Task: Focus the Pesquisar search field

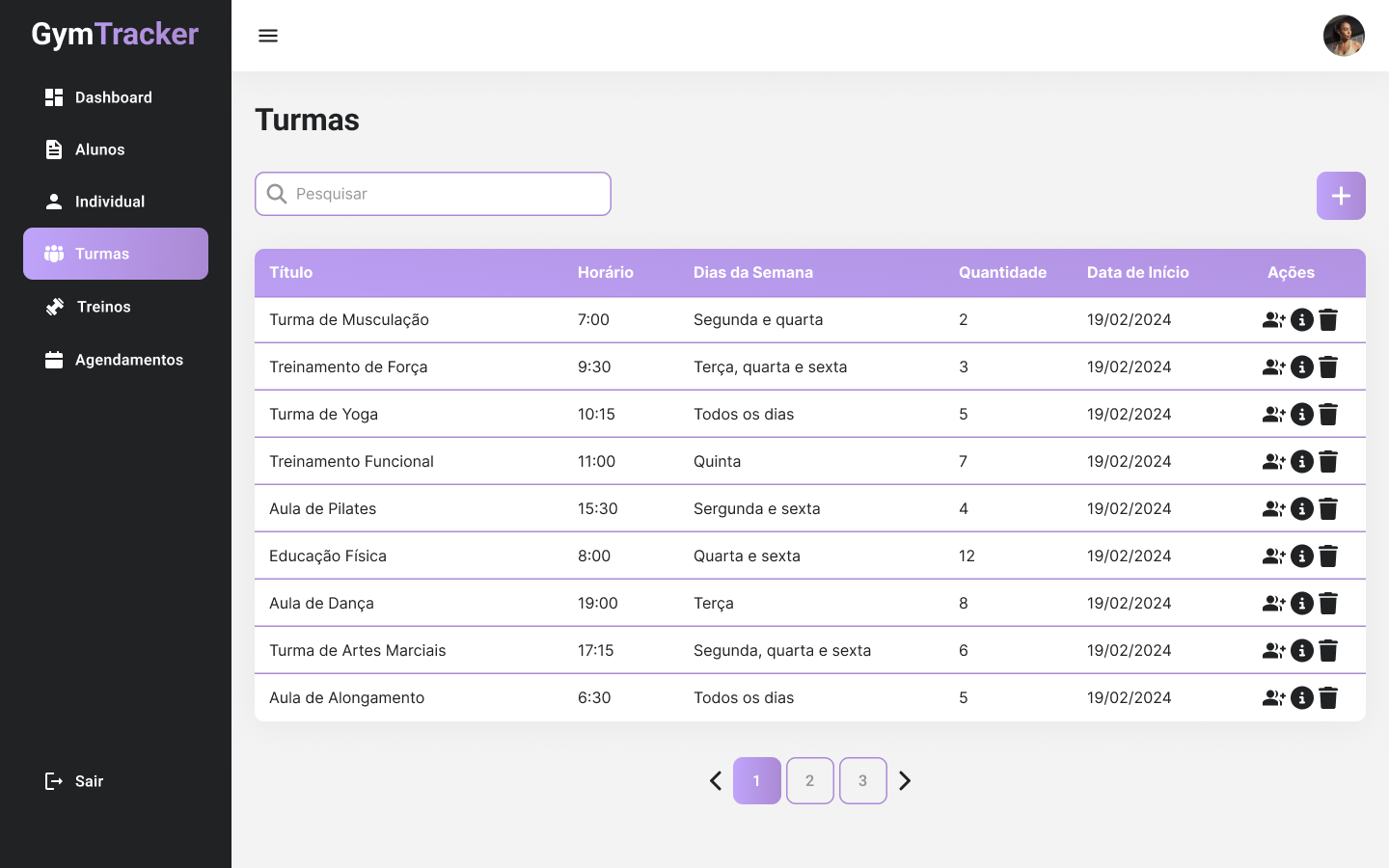Action: (444, 194)
